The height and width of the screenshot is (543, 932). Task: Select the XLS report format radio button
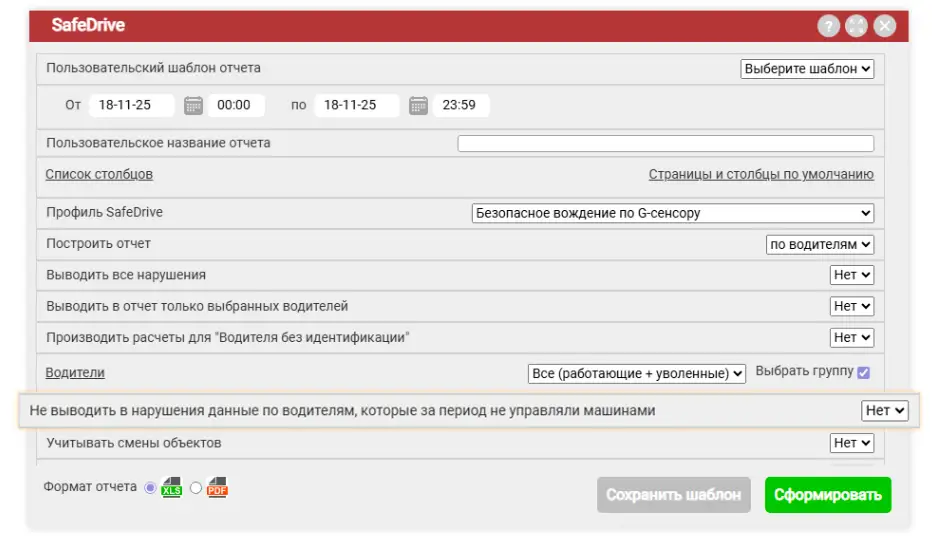coord(151,488)
